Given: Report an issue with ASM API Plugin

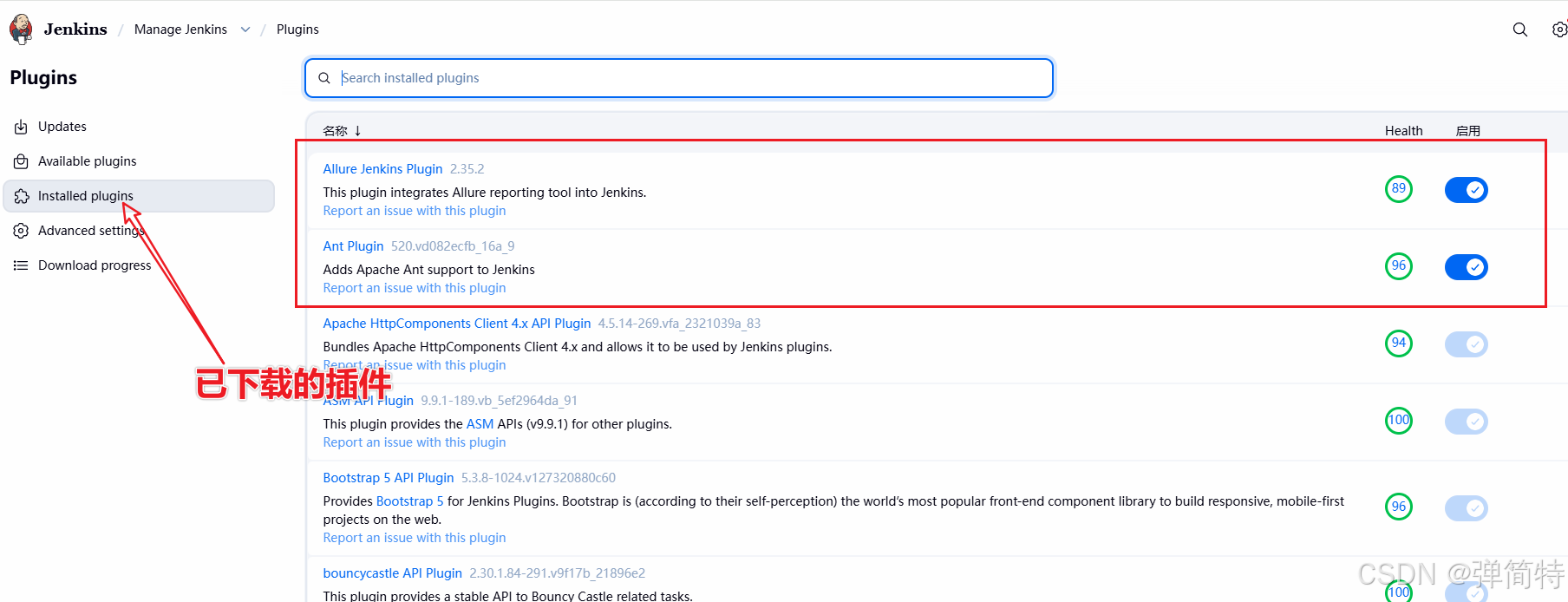Looking at the screenshot, I should [x=415, y=442].
